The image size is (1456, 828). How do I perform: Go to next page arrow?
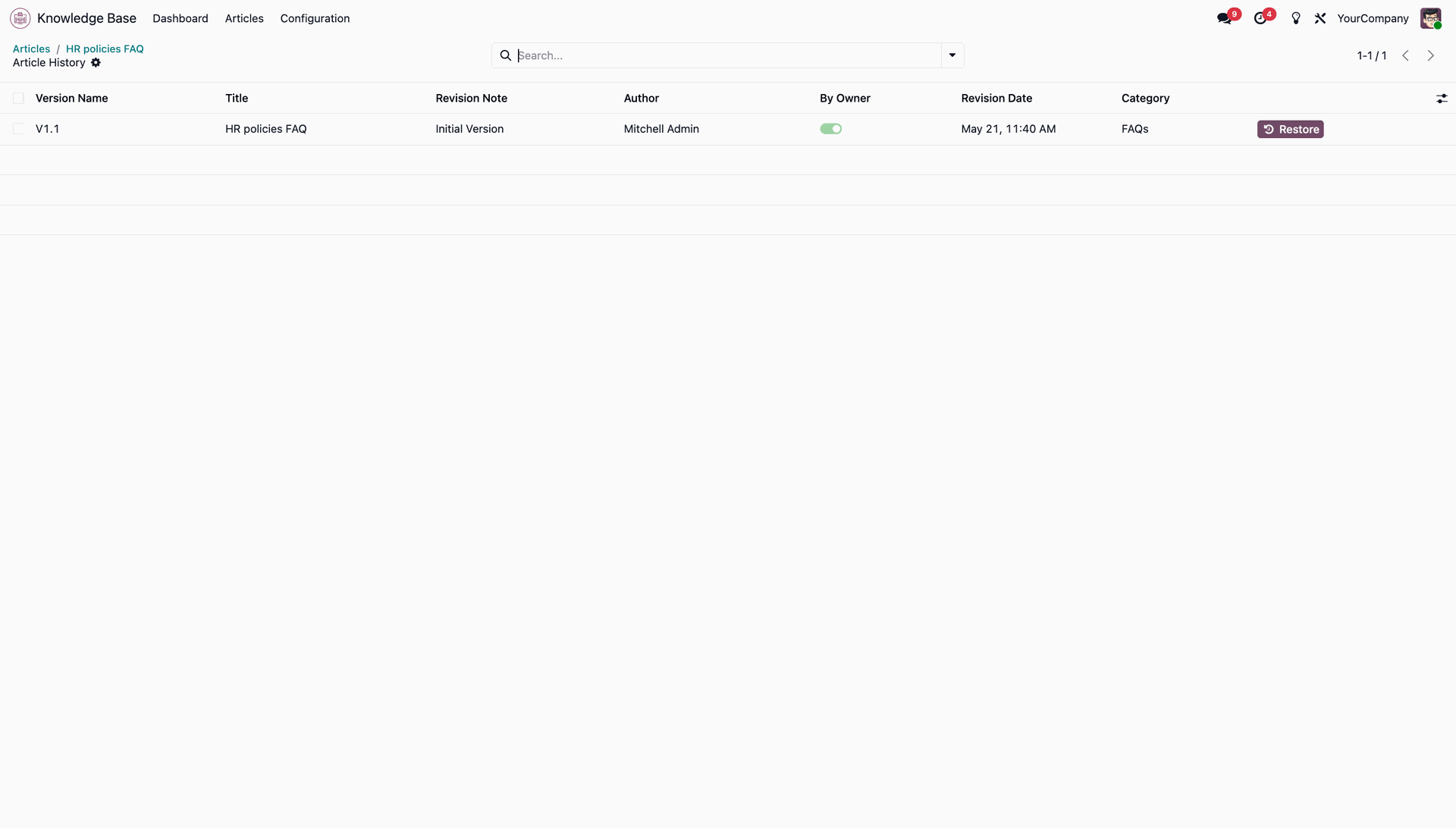click(1431, 55)
